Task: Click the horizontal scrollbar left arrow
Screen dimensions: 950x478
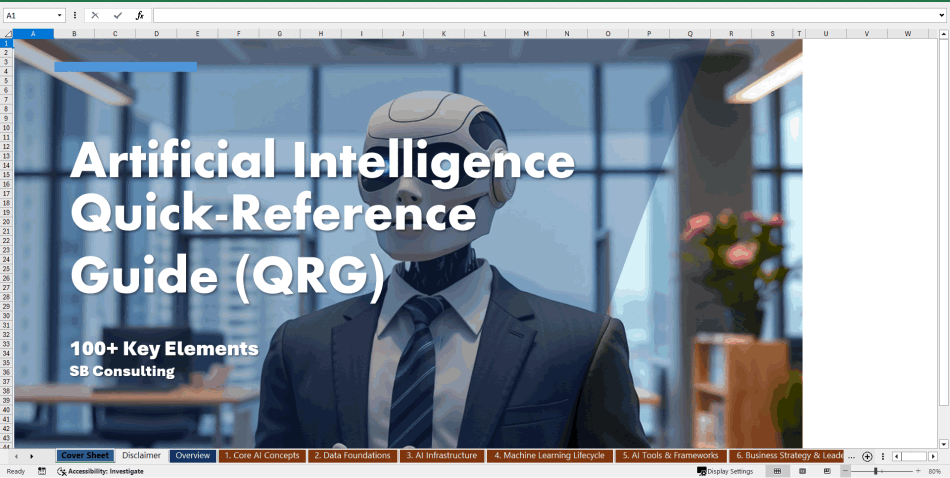Action: point(896,456)
